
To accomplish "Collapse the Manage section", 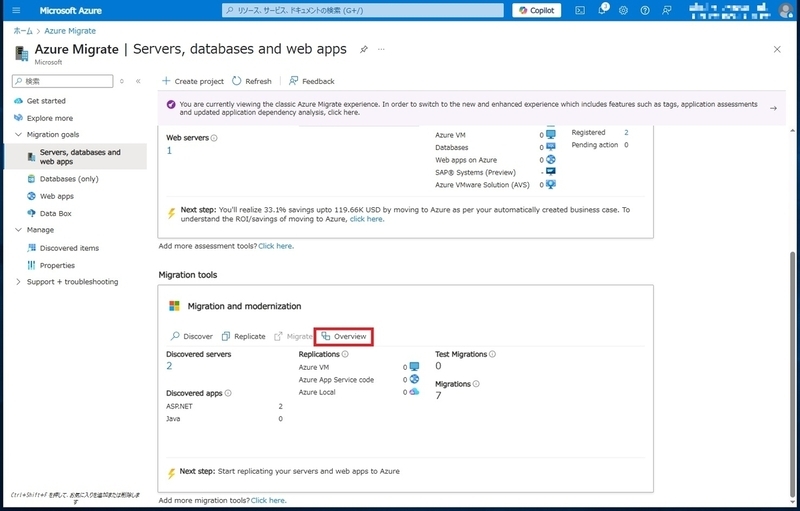I will (18, 230).
